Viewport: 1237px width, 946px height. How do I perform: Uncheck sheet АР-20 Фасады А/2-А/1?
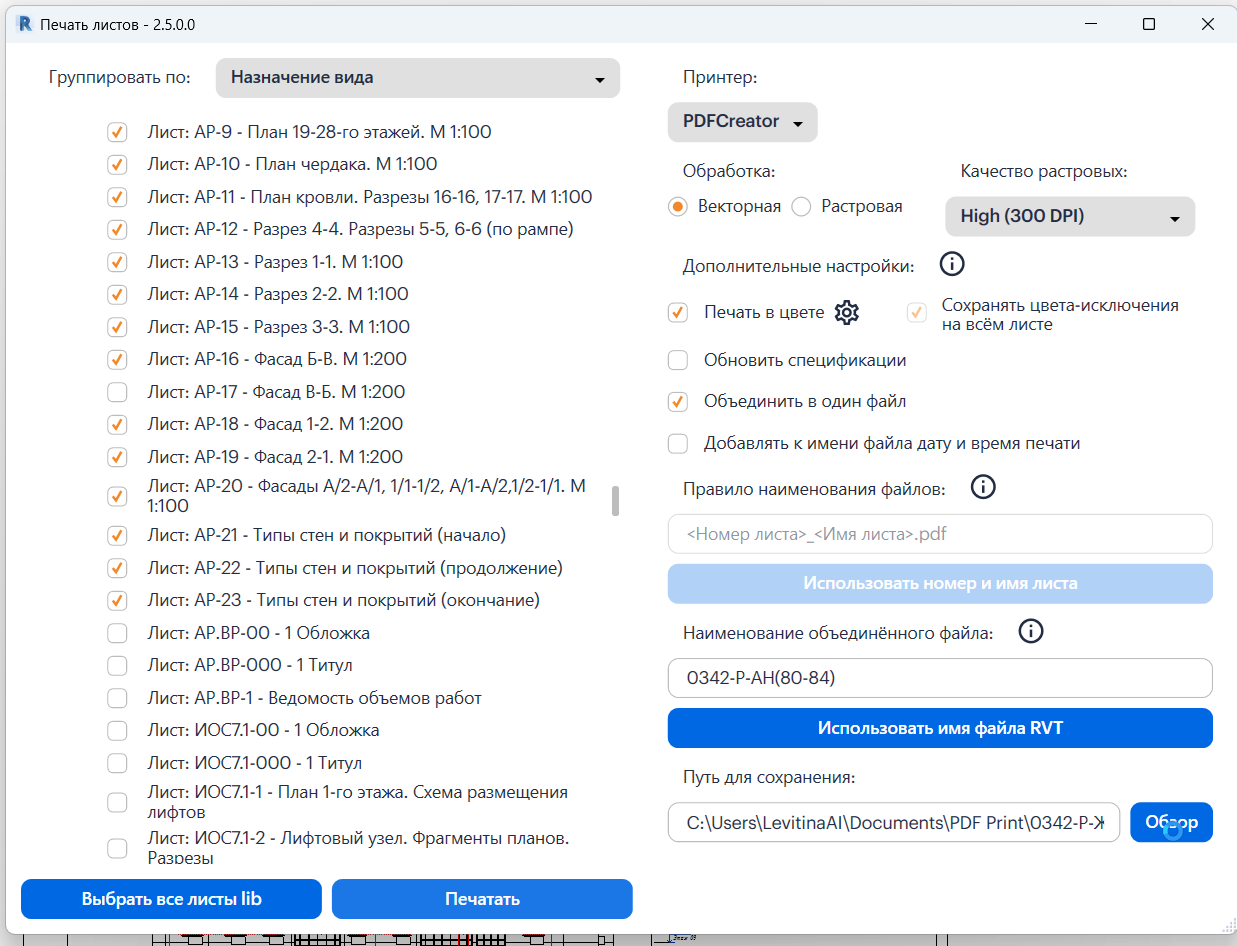[x=117, y=496]
